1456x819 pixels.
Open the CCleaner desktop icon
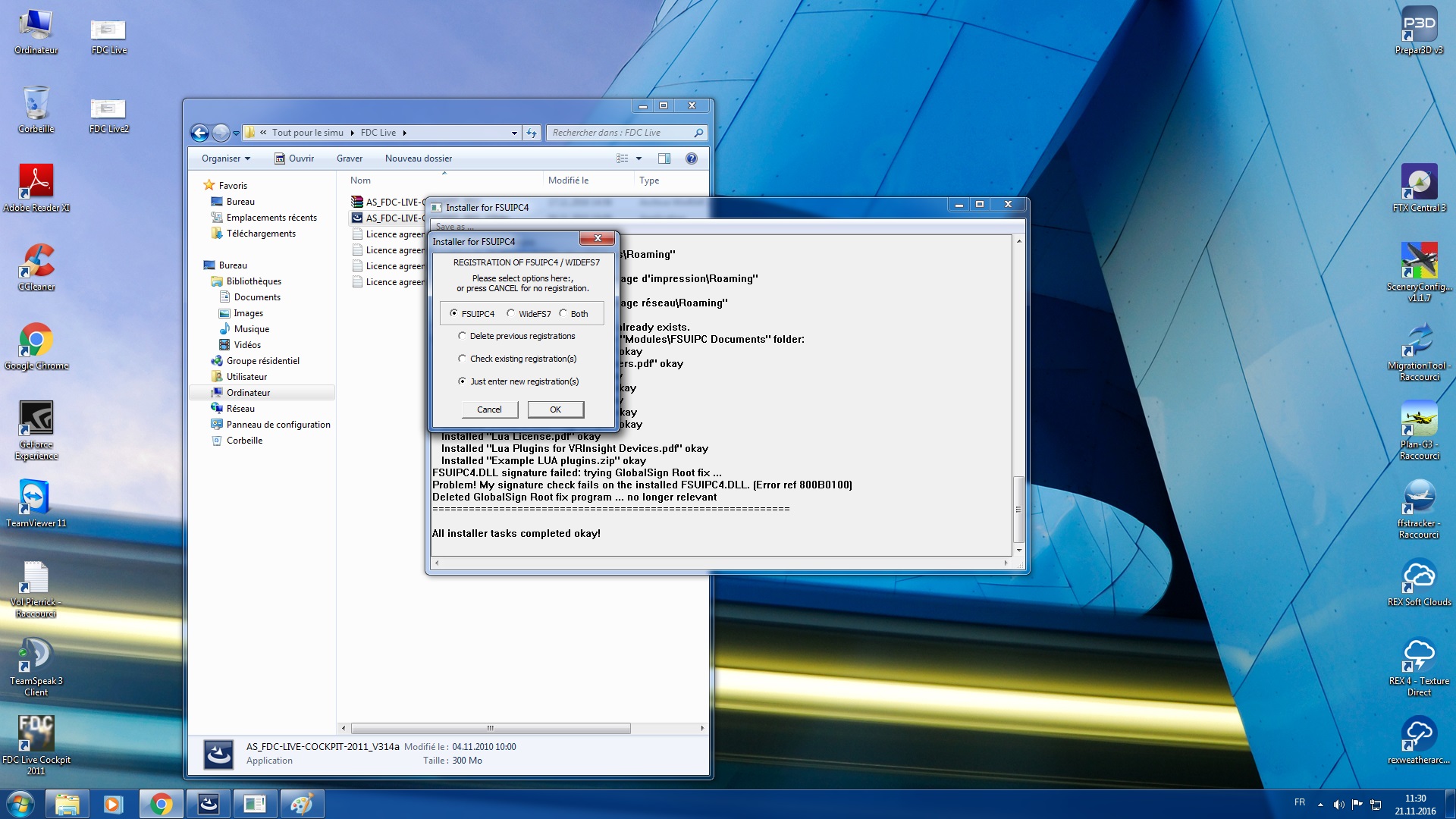(36, 262)
